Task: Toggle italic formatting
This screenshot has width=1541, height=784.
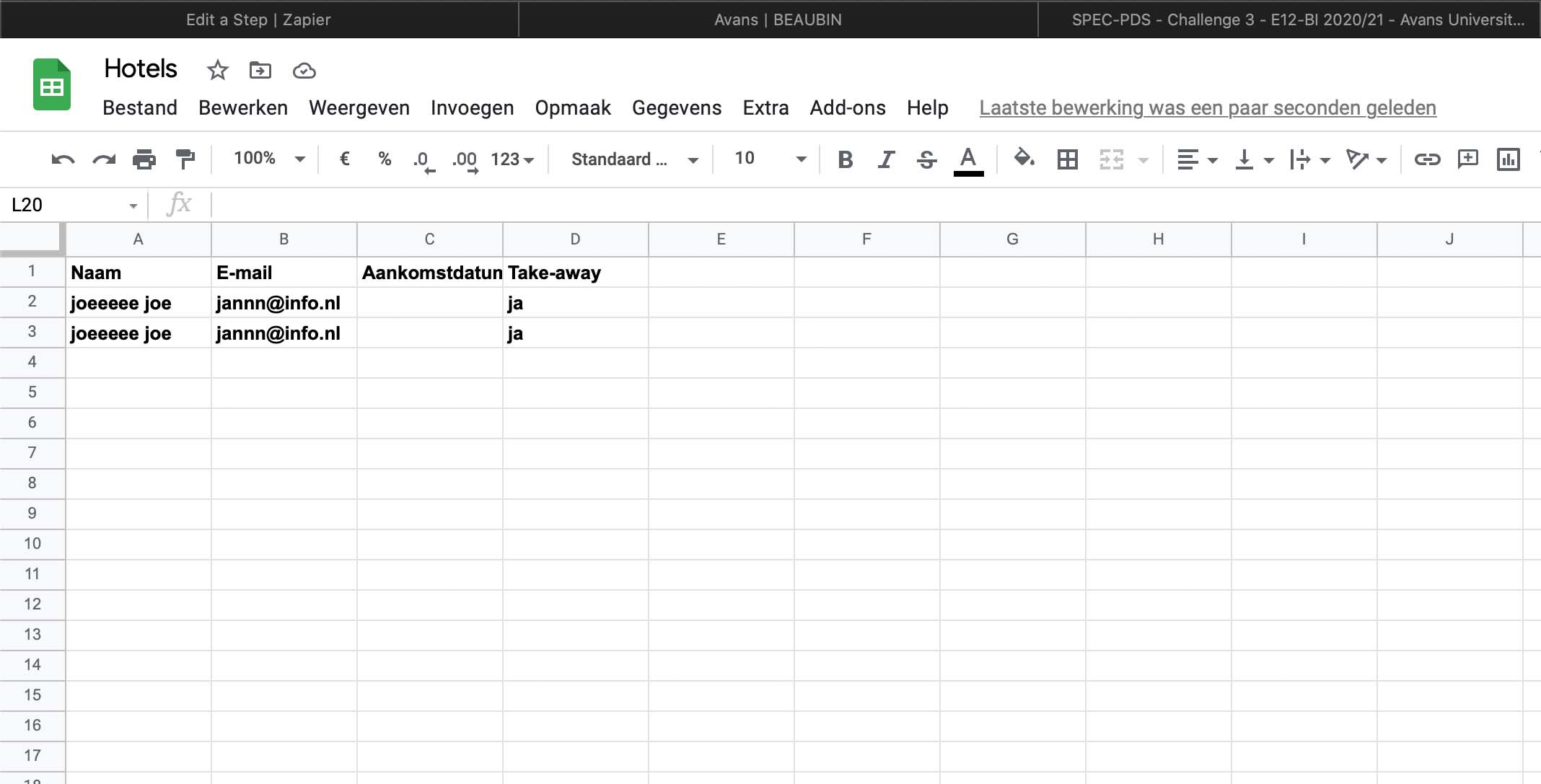Action: click(x=887, y=159)
